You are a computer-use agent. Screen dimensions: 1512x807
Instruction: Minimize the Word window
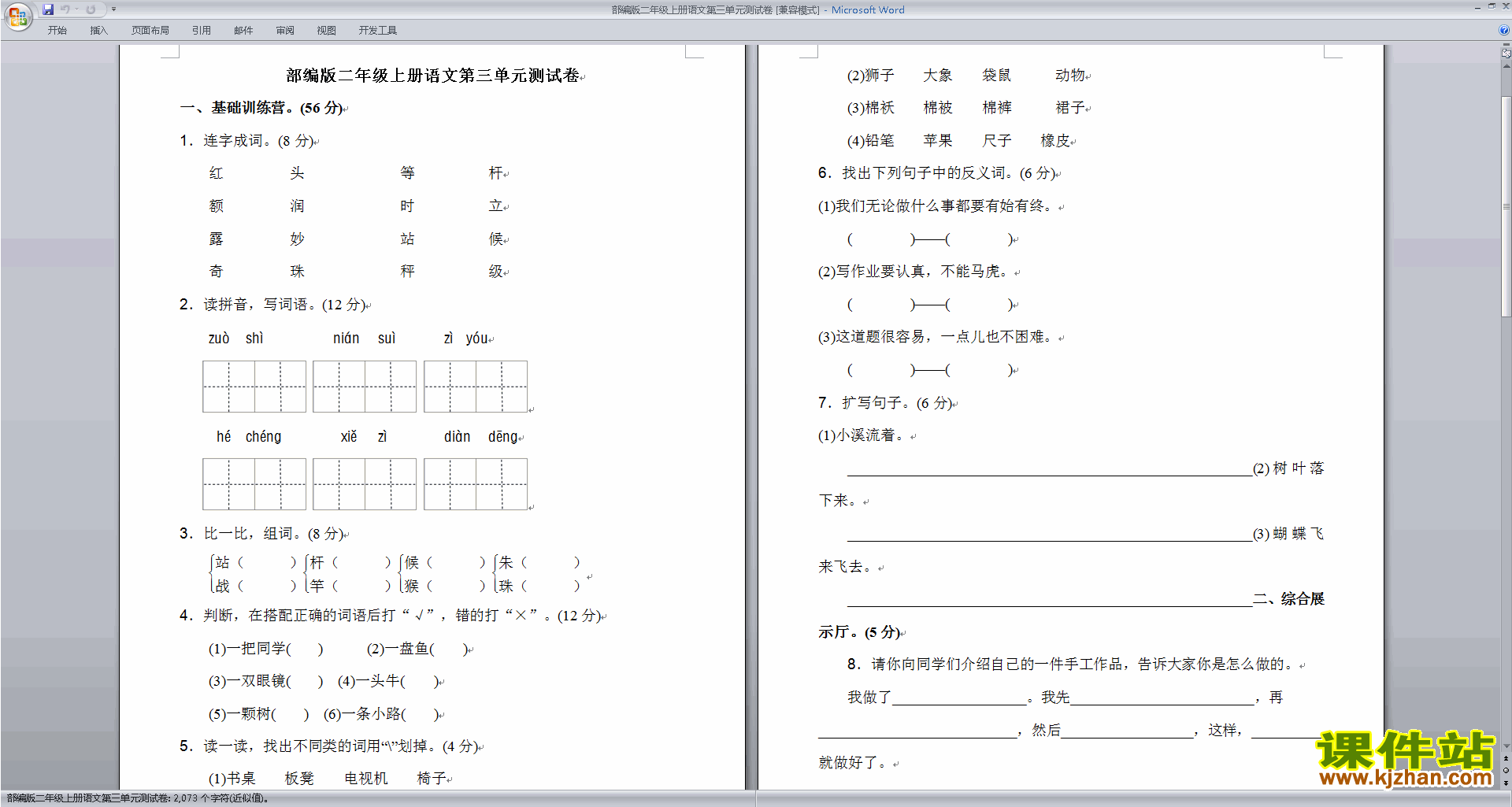pos(1477,7)
